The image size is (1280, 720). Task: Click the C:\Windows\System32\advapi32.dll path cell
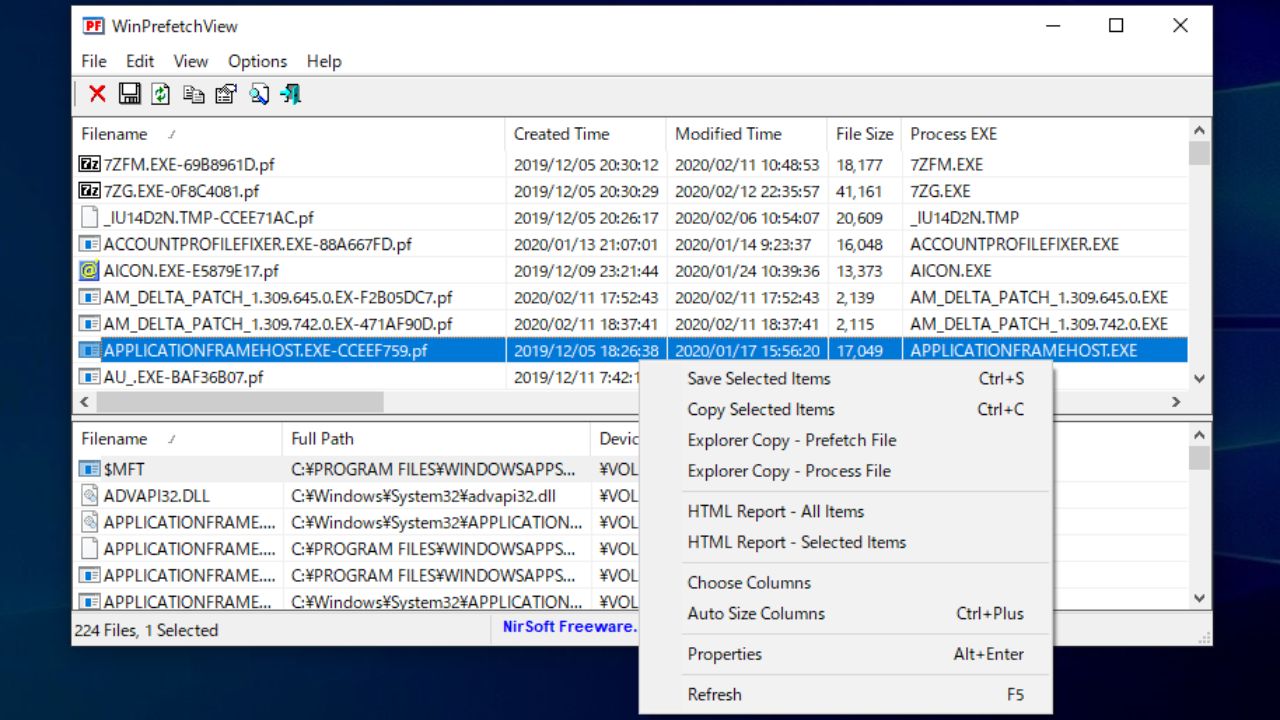click(424, 496)
